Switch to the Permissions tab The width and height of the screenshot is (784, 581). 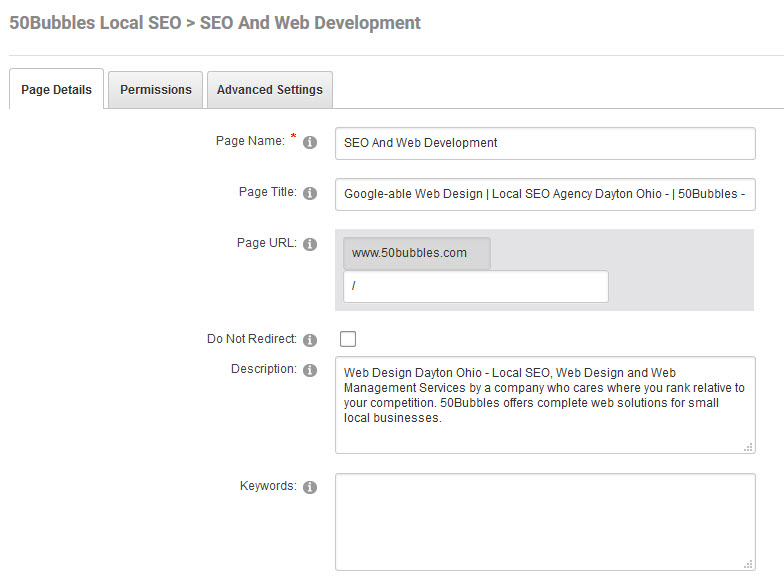pos(156,90)
